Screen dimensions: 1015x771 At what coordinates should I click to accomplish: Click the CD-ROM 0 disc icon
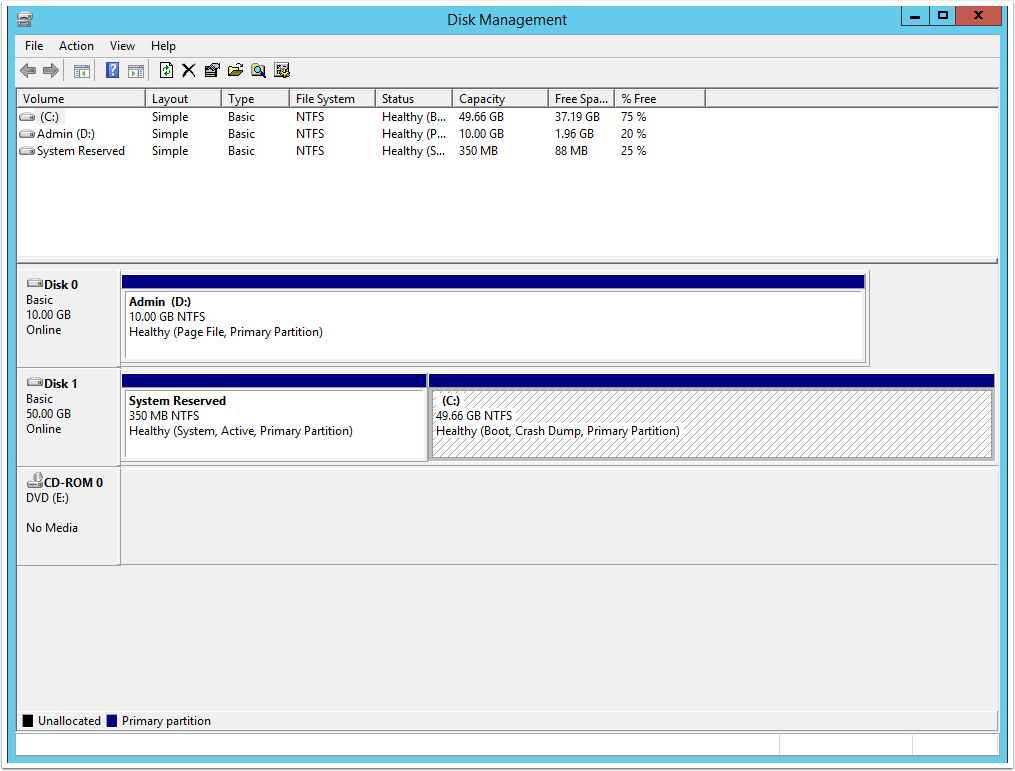35,481
